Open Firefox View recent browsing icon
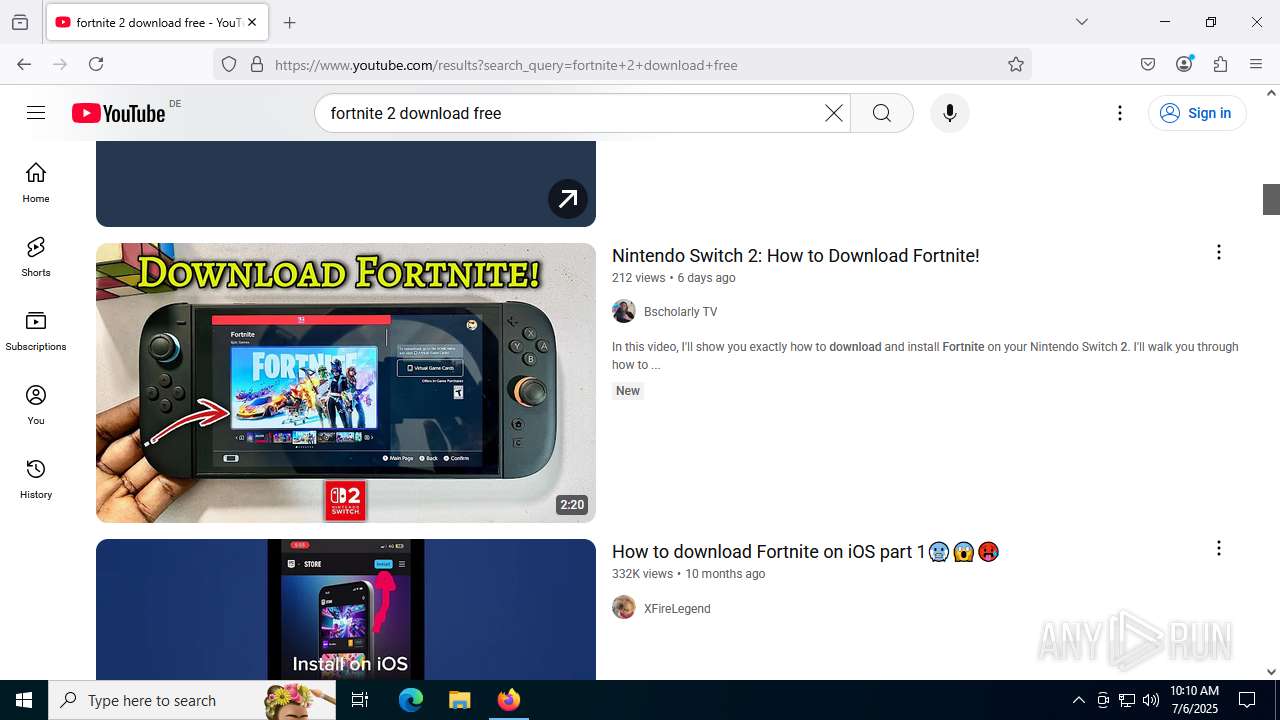This screenshot has height=720, width=1280. 20,22
